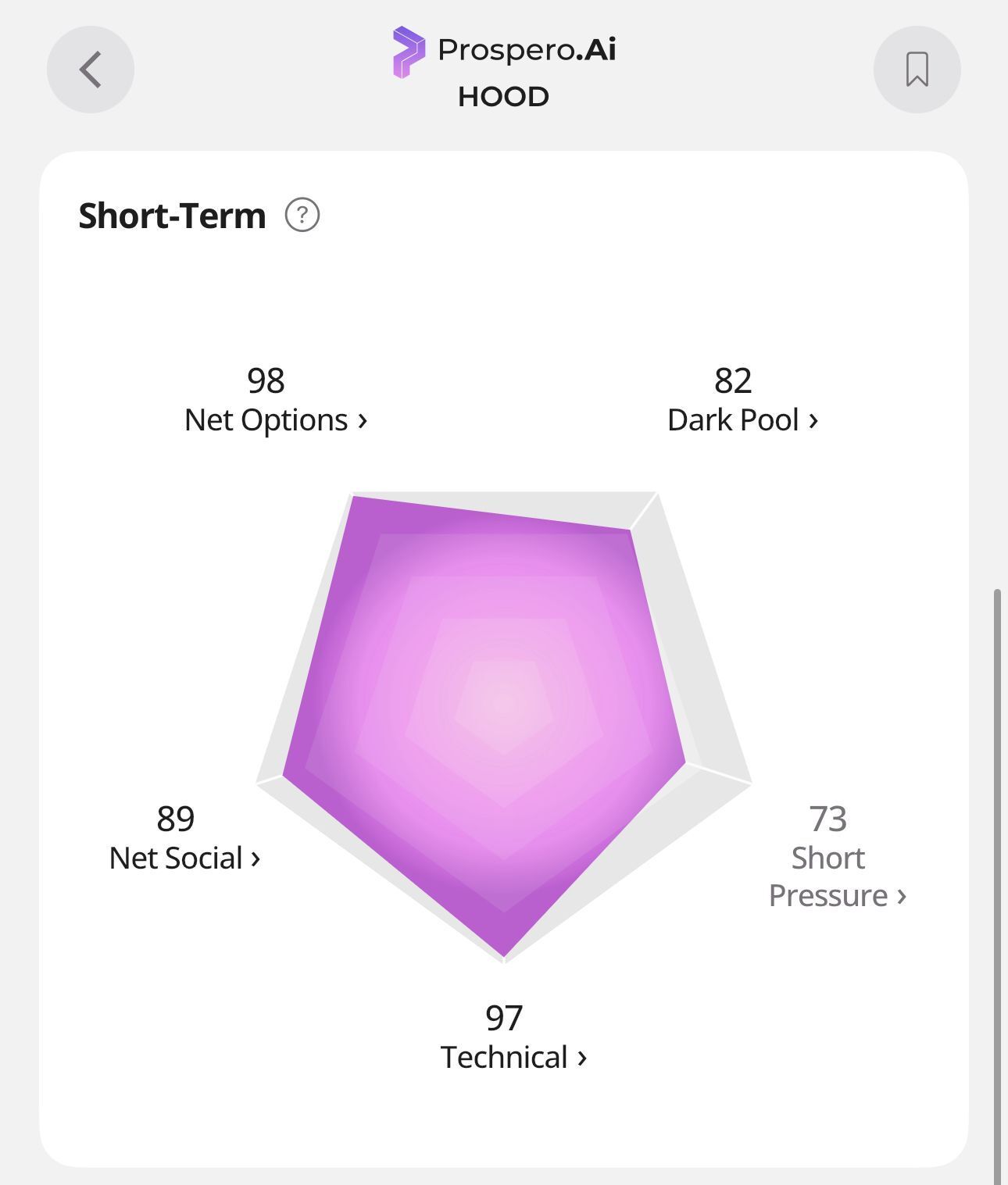Click the Prospero.Ai purple logo icon
Image resolution: width=1008 pixels, height=1185 pixels.
(409, 52)
